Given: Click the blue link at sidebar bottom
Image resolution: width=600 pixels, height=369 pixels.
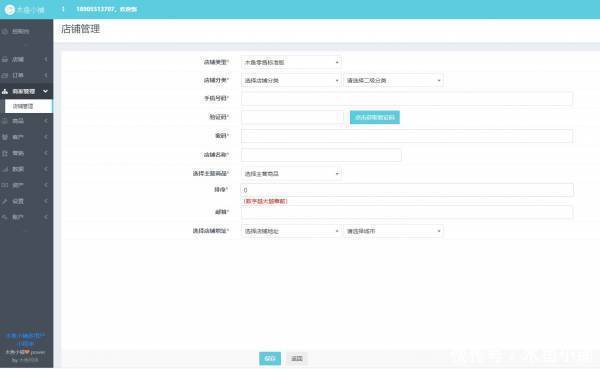Looking at the screenshot, I should tap(25, 339).
